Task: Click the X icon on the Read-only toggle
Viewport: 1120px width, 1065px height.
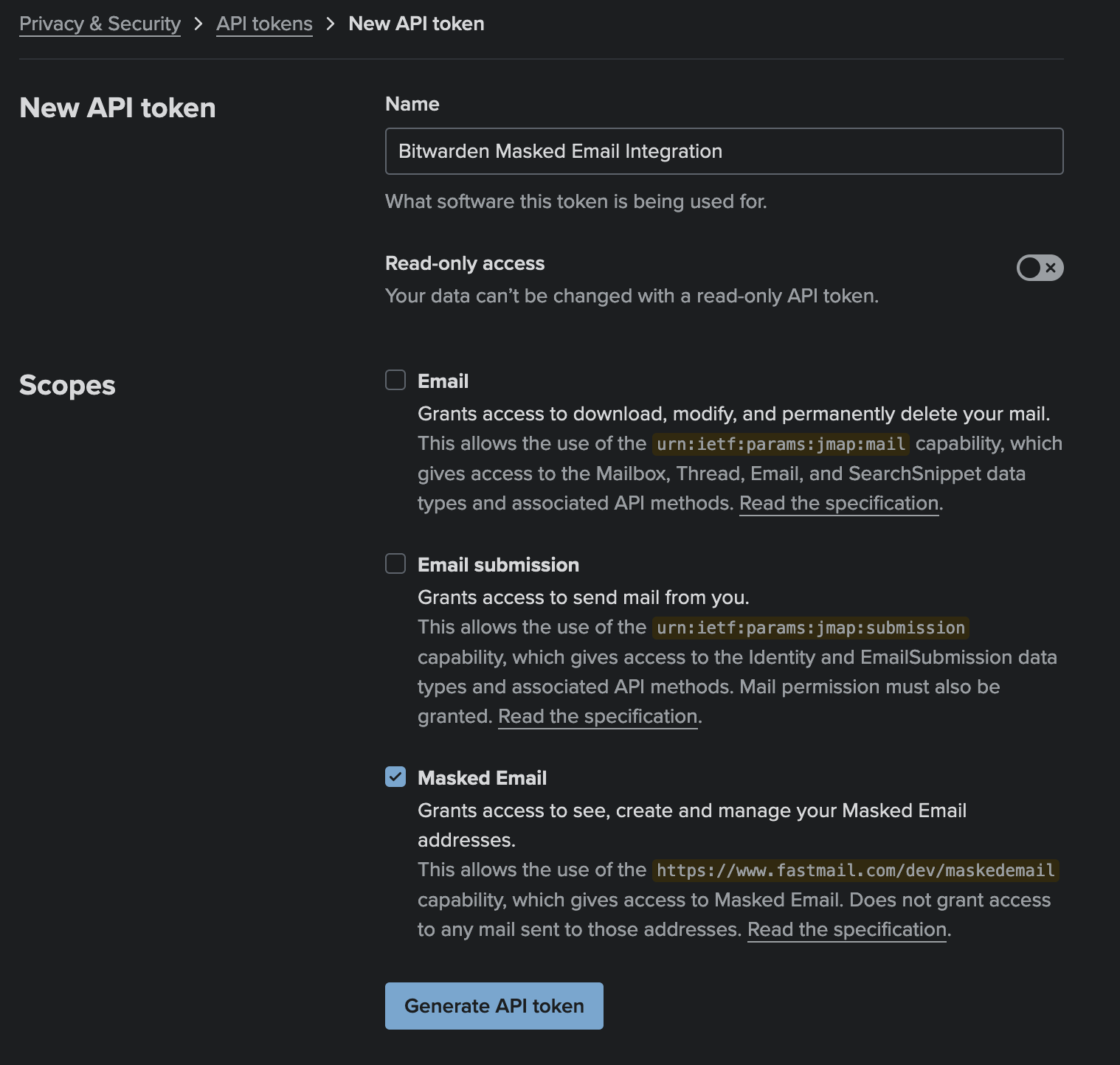Action: tap(1050, 268)
